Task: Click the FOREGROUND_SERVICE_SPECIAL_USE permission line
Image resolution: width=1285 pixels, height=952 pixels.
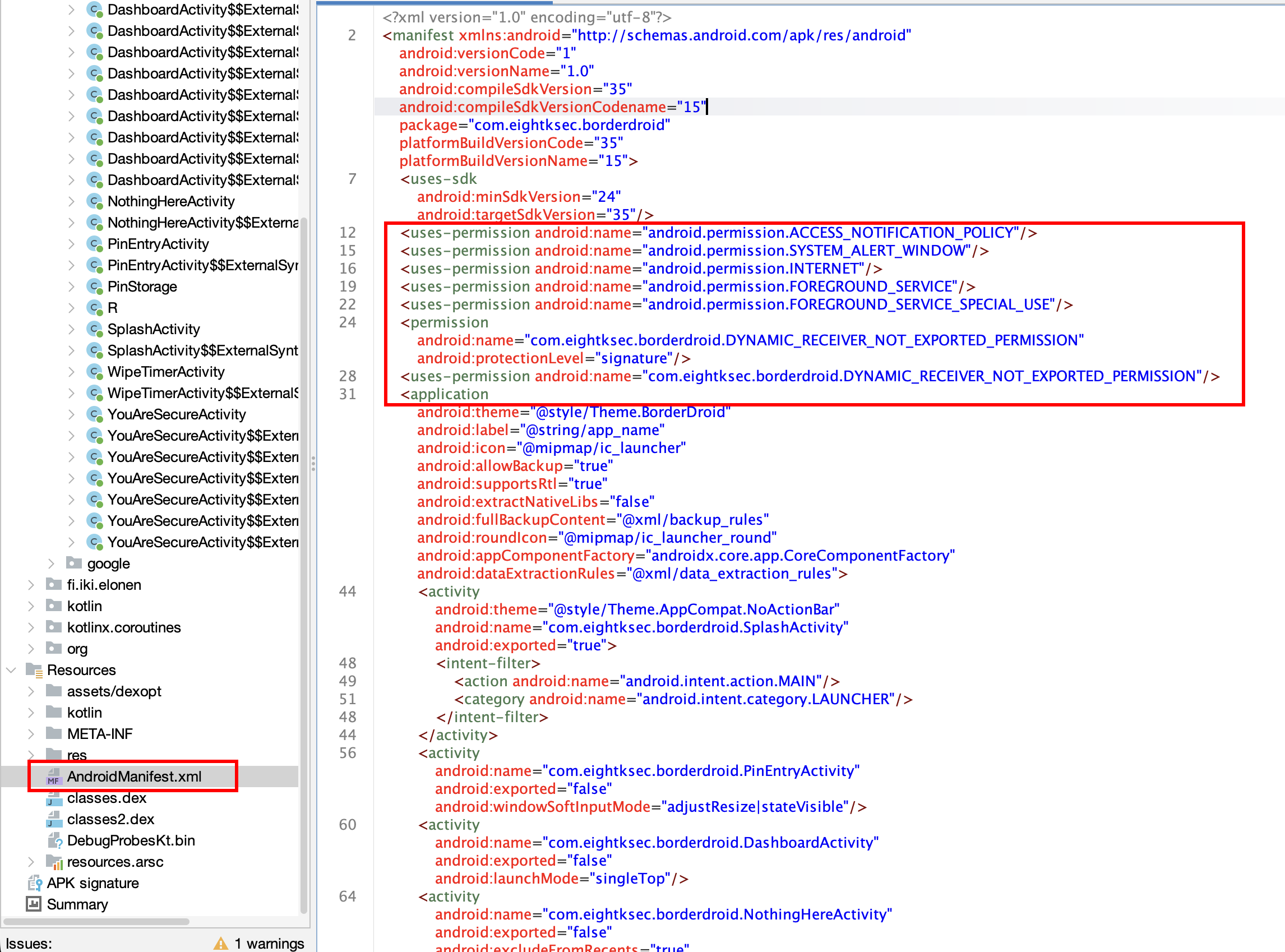Action: point(737,304)
